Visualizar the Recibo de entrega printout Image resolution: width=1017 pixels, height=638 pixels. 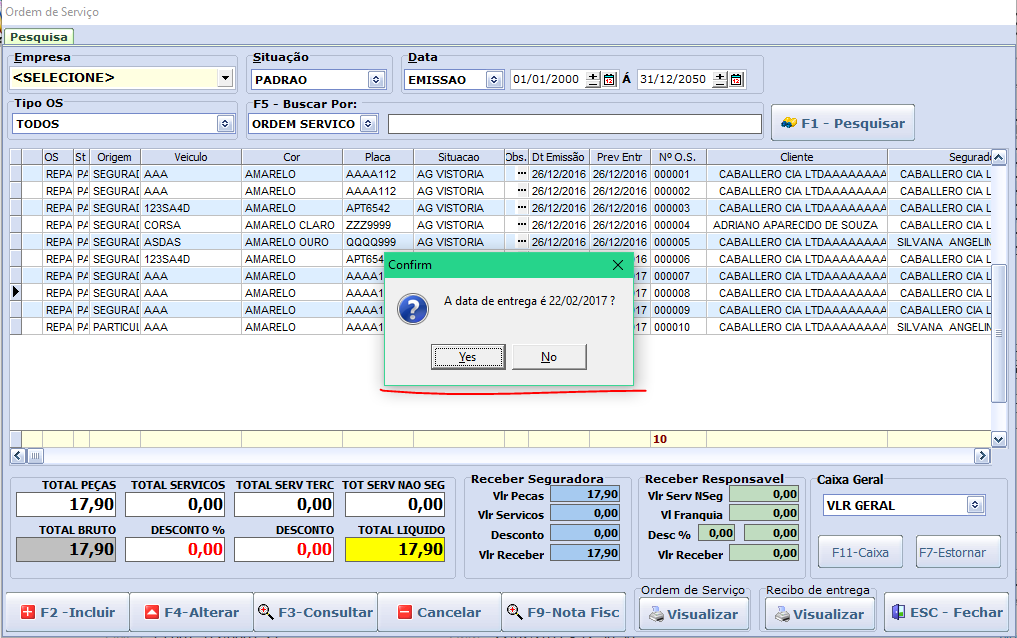[820, 614]
